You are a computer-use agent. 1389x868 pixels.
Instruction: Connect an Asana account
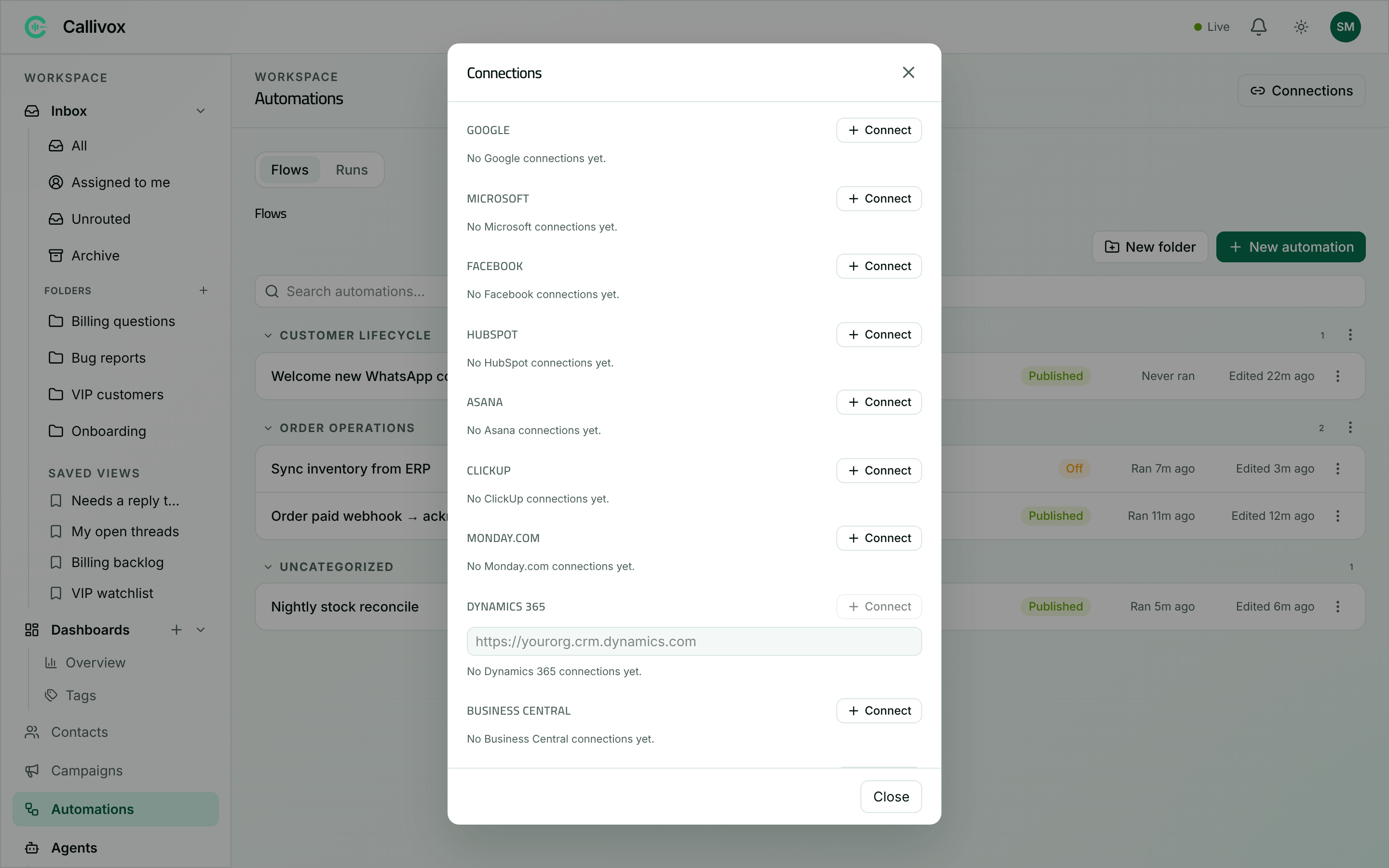click(879, 403)
